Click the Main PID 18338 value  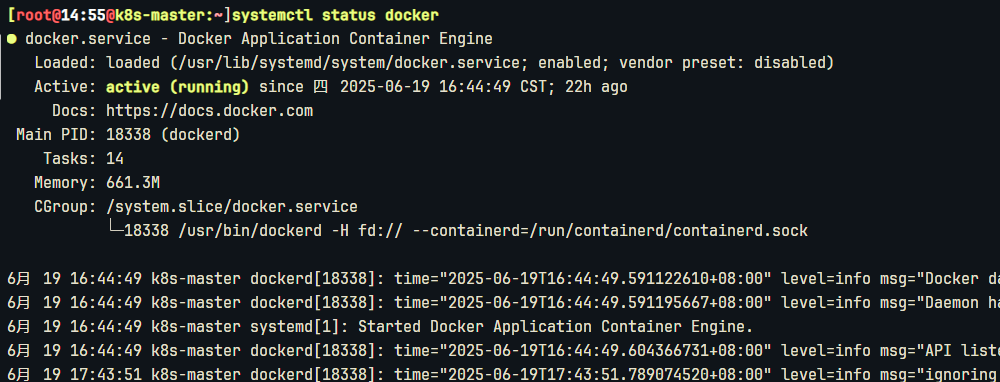(172, 135)
